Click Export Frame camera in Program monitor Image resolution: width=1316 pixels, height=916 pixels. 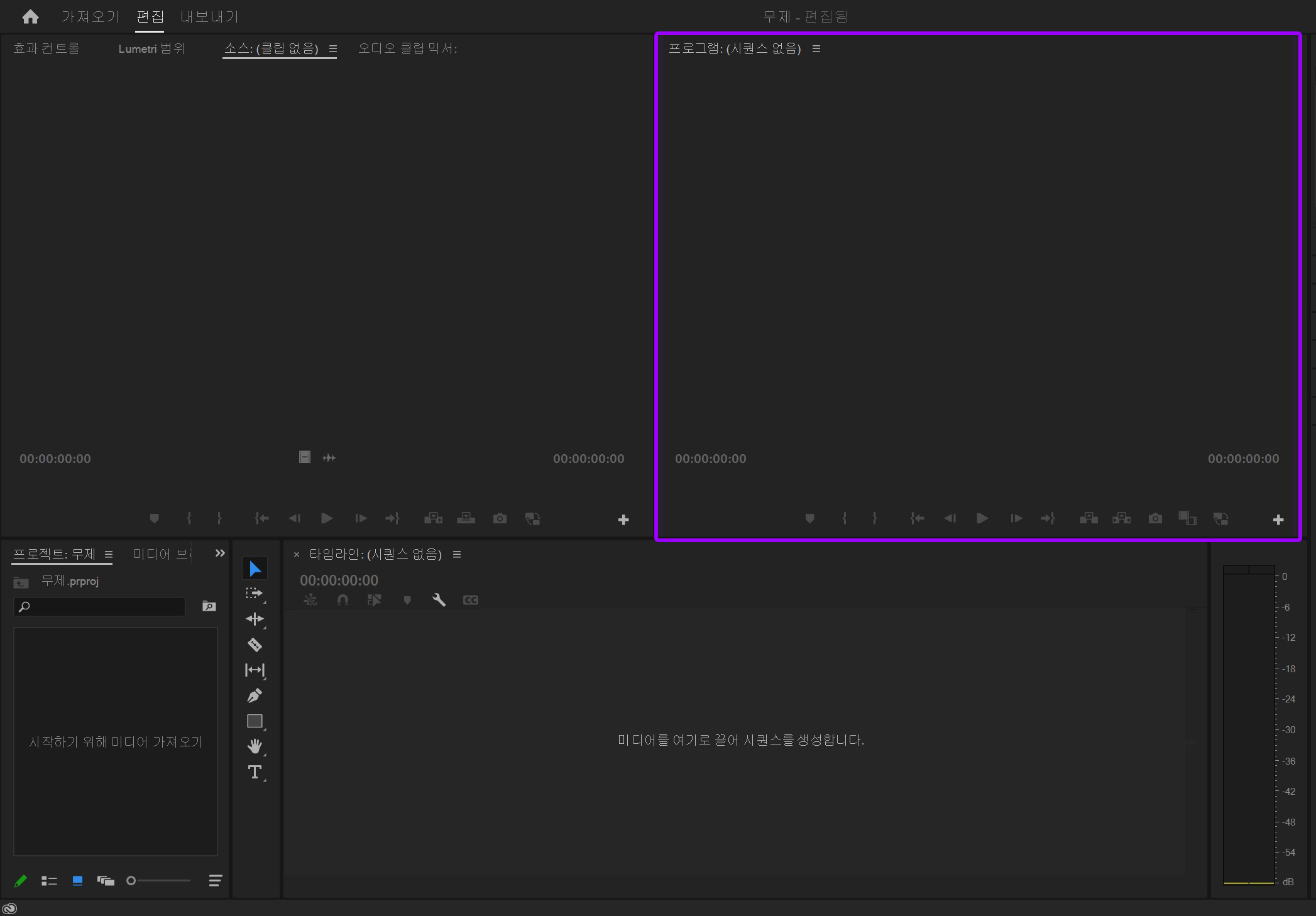click(x=1155, y=518)
